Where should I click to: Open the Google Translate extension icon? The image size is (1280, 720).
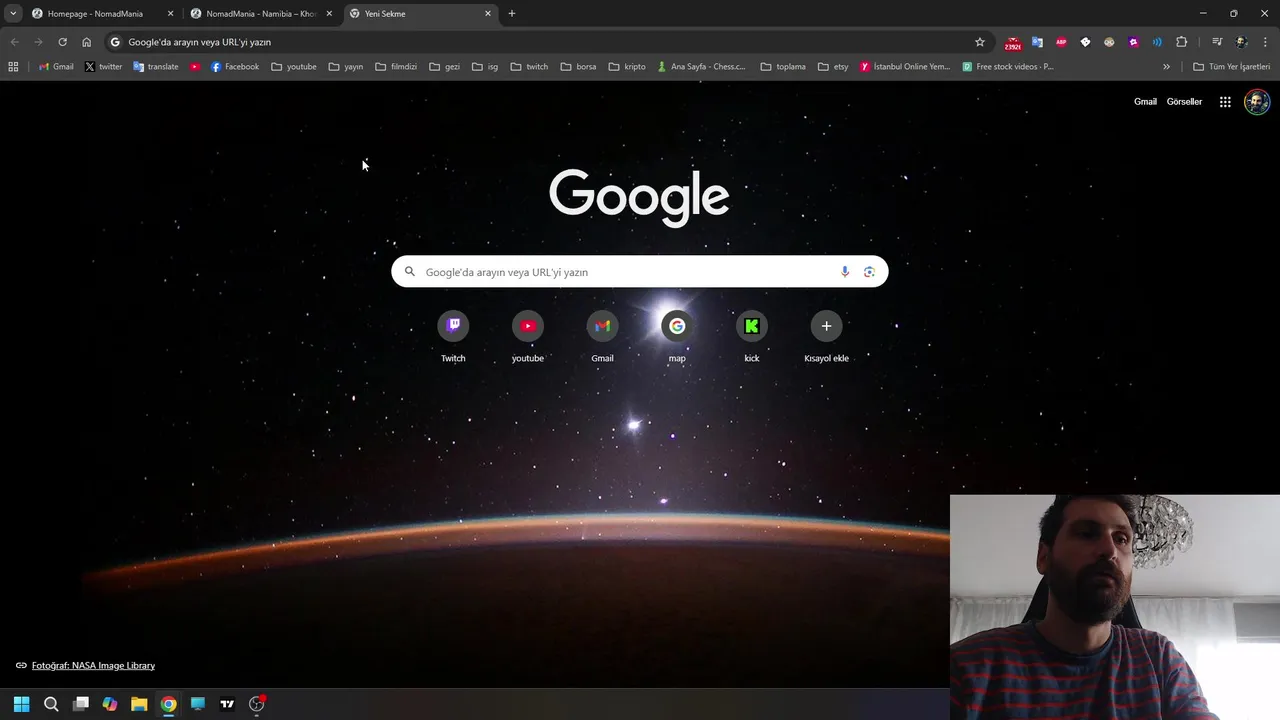[x=1037, y=42]
